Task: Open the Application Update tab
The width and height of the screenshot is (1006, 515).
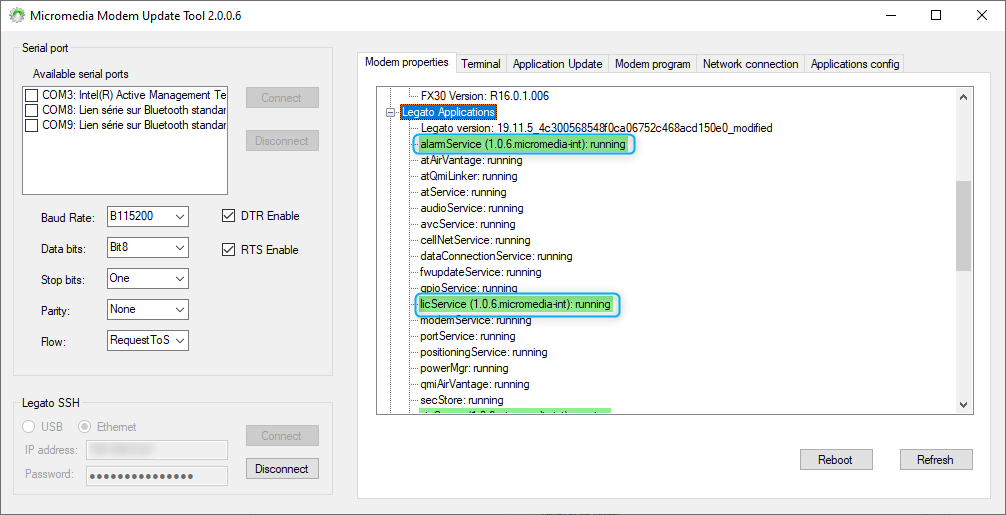Action: (557, 64)
